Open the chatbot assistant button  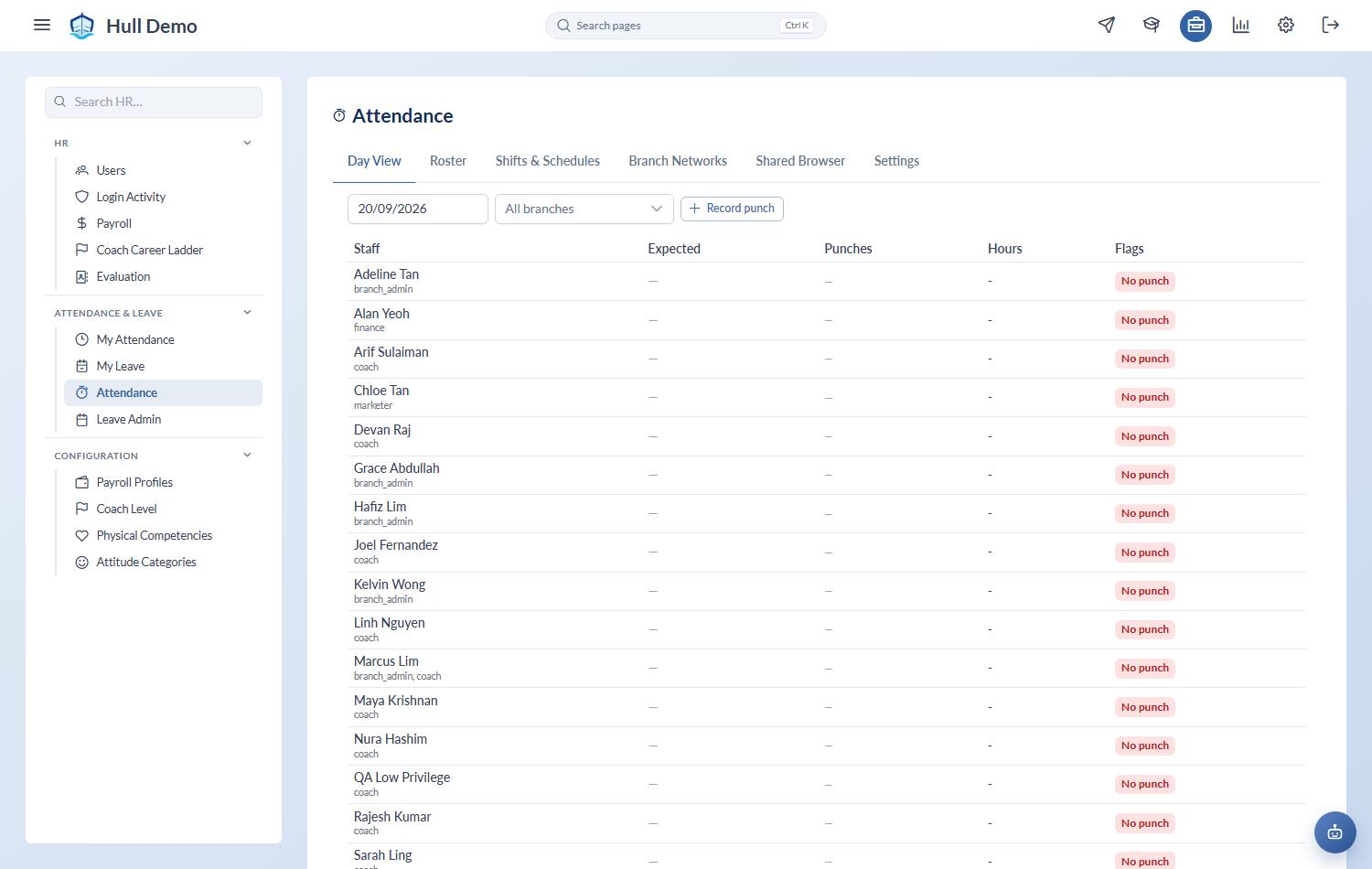click(1335, 832)
